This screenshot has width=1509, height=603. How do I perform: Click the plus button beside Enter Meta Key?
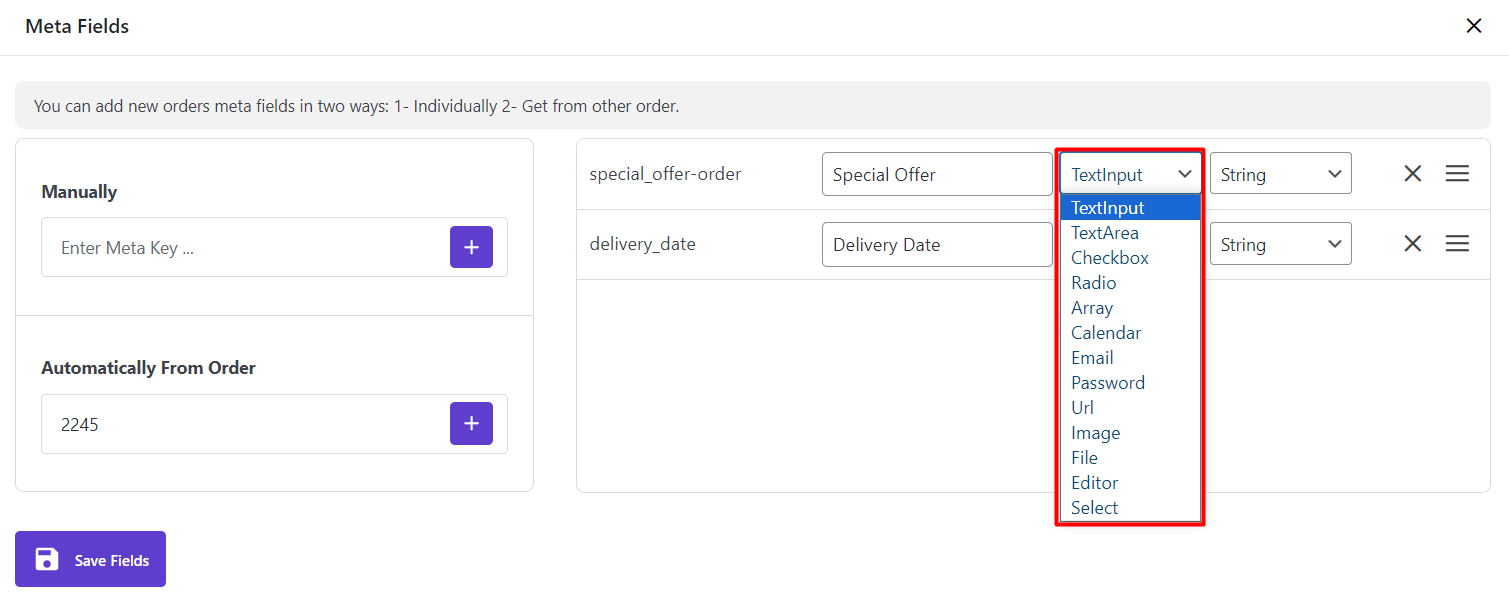pyautogui.click(x=471, y=247)
